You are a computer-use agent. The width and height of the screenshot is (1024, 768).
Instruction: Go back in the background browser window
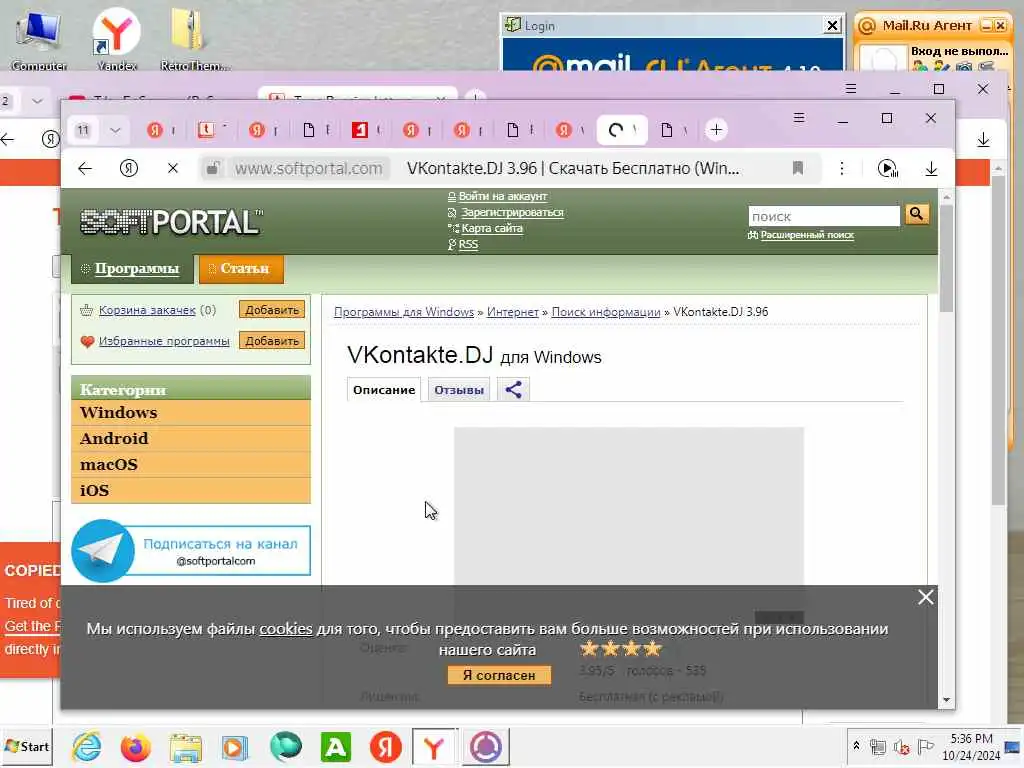tap(8, 139)
